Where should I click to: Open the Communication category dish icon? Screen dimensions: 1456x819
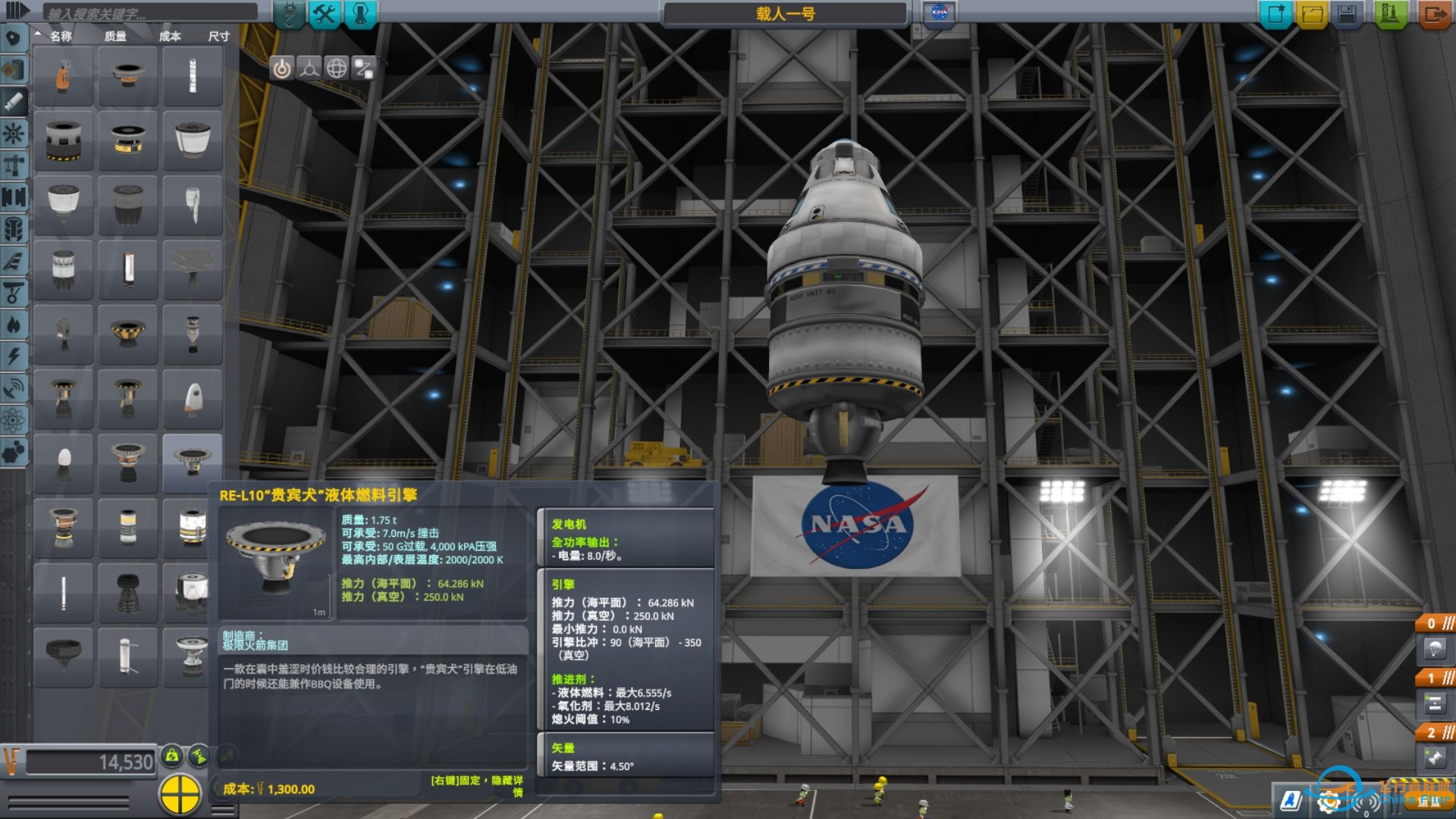pyautogui.click(x=14, y=388)
